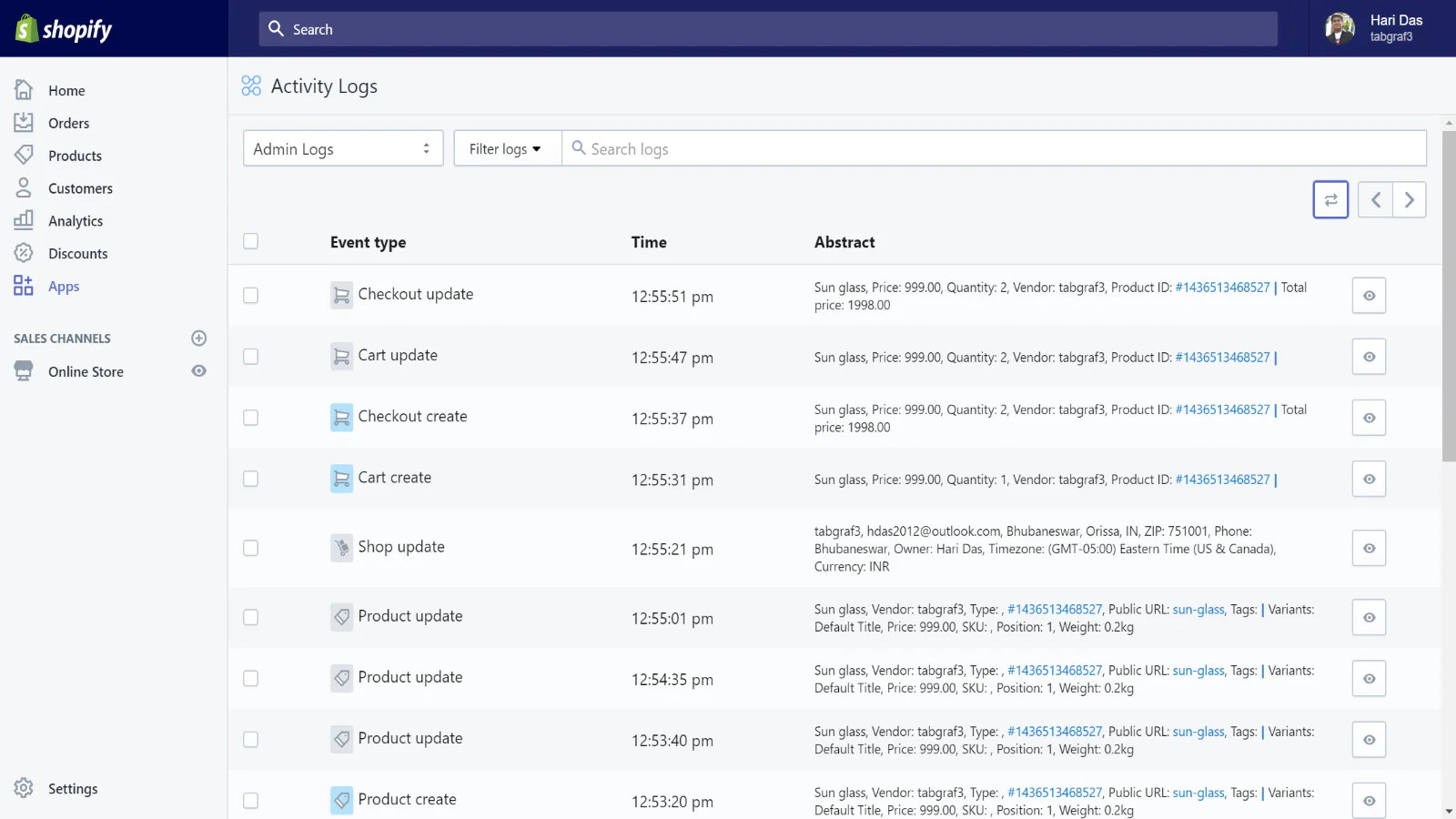The width and height of the screenshot is (1456, 819).
Task: Open the Analytics section
Action: coord(76,220)
